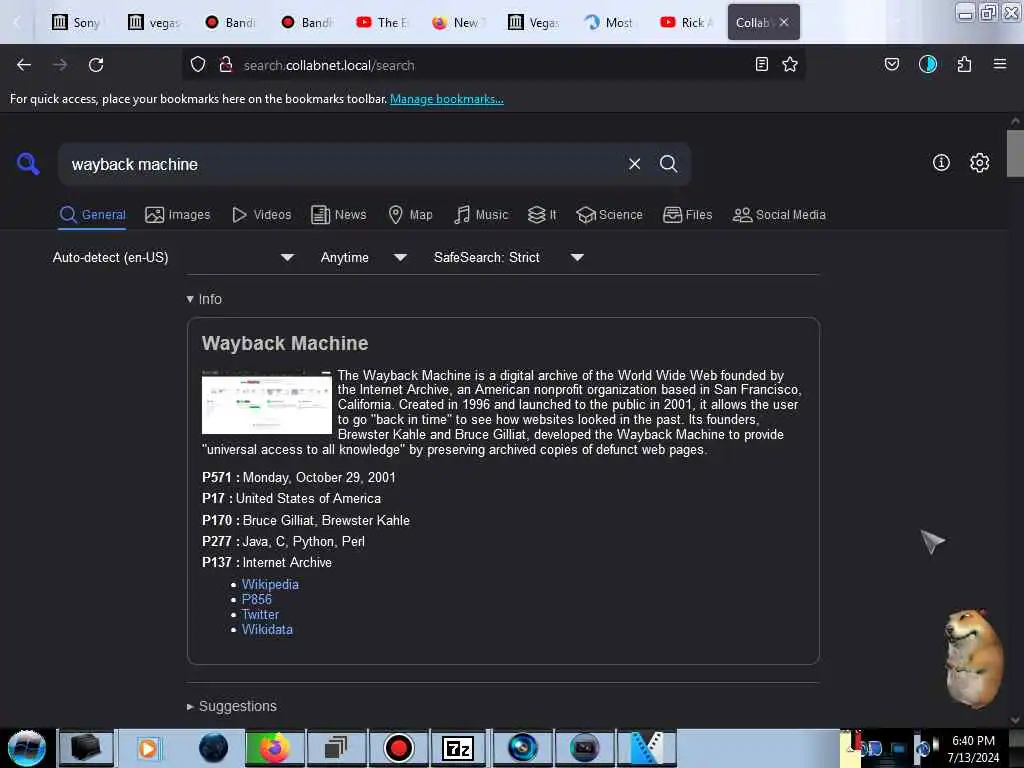Screen dimensions: 1024x768
Task: Open the SafeSearch: Strict dropdown
Action: [x=509, y=257]
